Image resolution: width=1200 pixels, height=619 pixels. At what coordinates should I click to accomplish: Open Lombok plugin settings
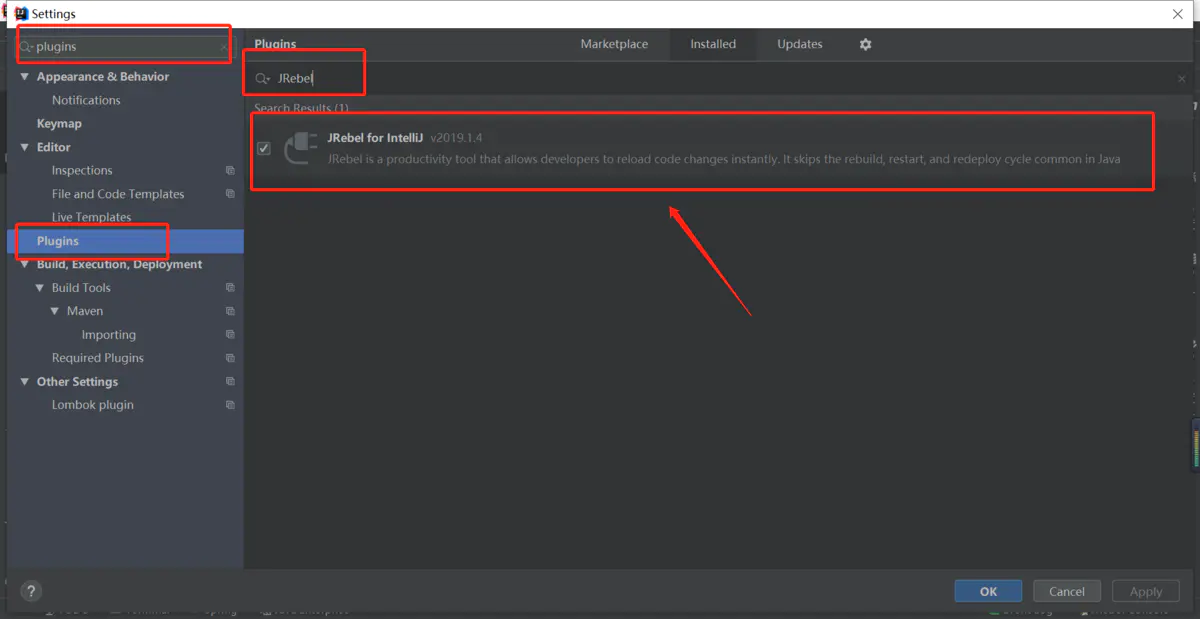93,405
